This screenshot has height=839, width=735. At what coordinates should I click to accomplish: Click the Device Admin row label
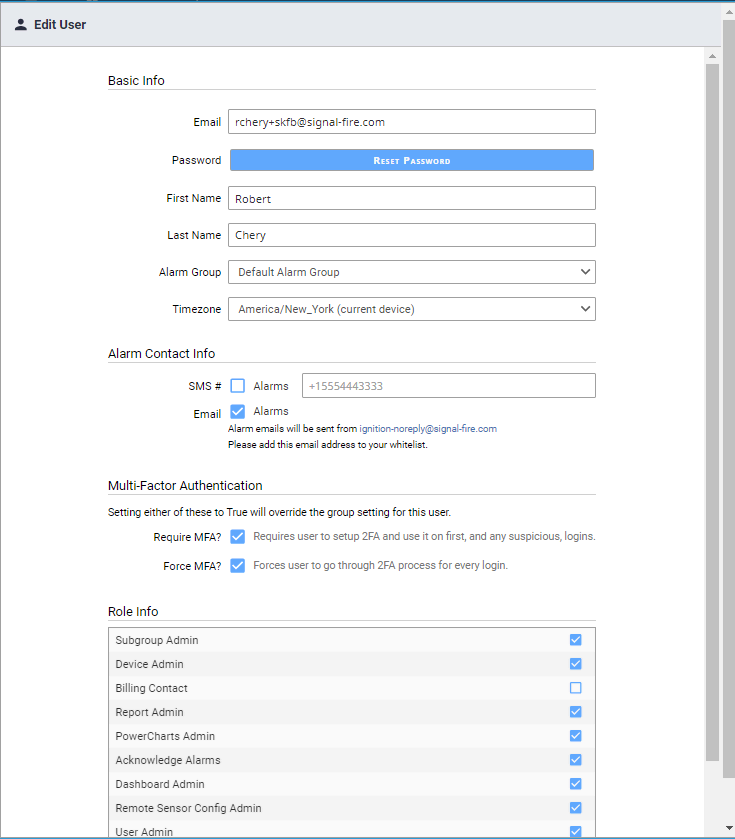(149, 664)
